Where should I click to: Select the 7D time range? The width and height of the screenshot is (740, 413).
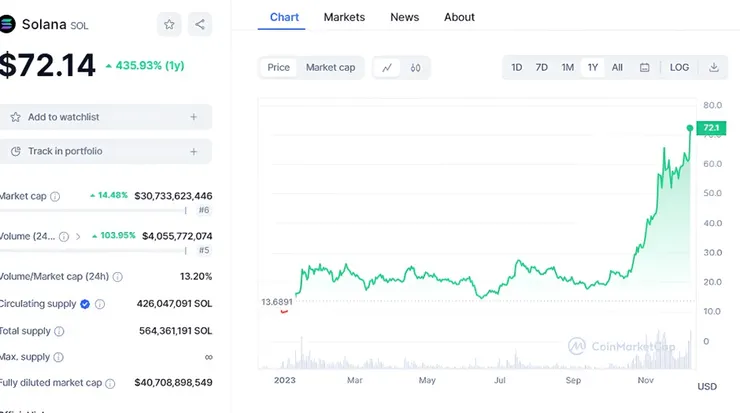tap(541, 68)
